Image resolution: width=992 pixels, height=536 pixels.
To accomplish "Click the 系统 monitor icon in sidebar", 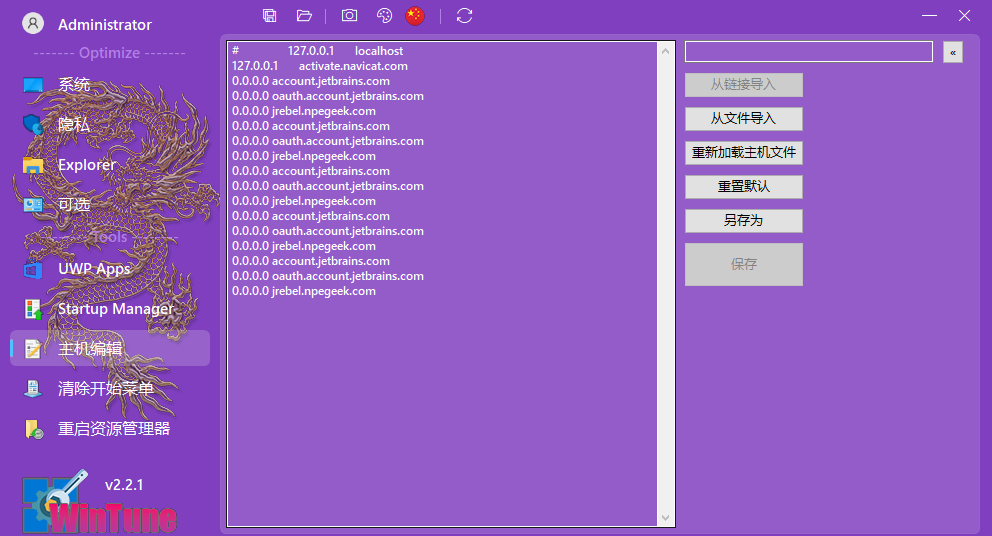I will 33,84.
